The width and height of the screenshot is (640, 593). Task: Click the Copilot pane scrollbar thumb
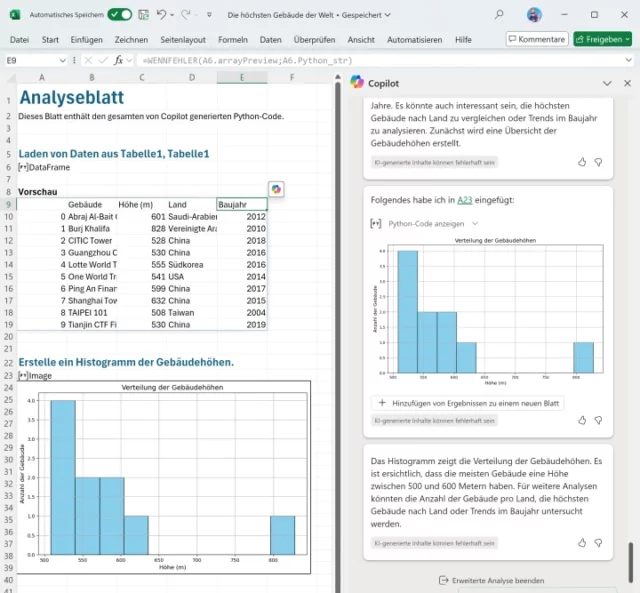coord(631,562)
